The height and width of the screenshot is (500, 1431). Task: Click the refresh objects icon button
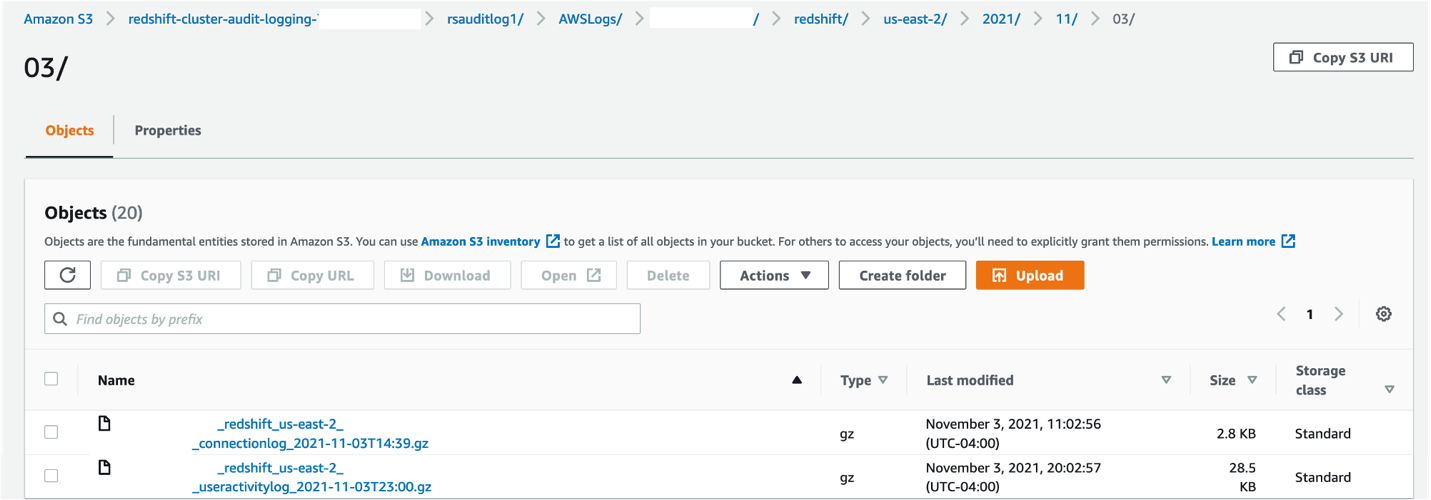pyautogui.click(x=68, y=275)
